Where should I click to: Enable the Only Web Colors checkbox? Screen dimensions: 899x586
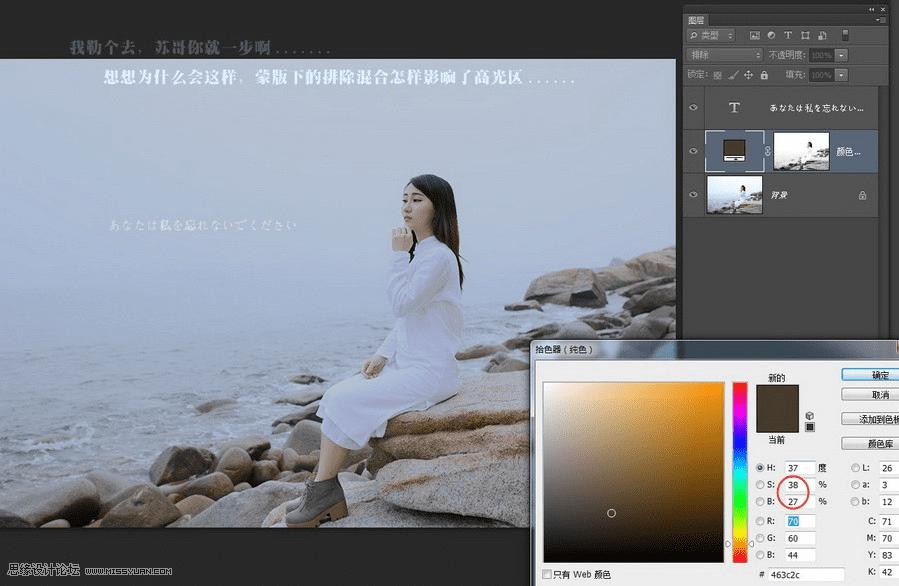[546, 574]
